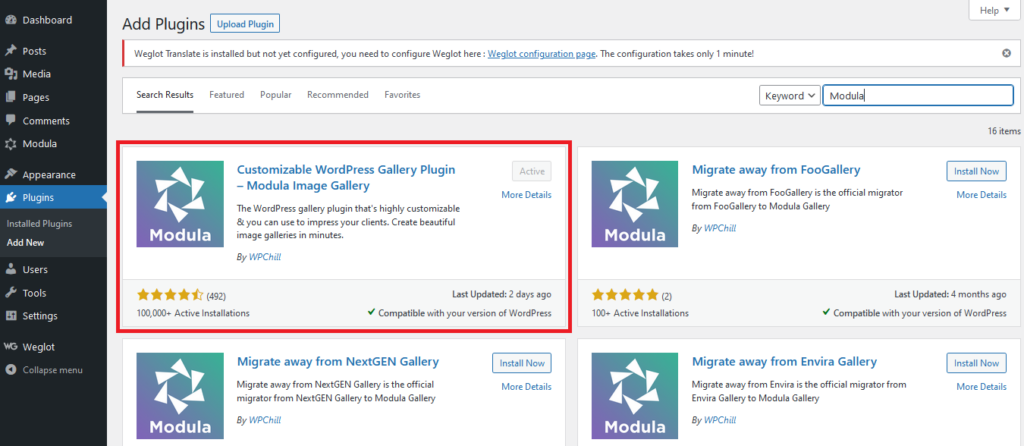The height and width of the screenshot is (446, 1024).
Task: Open Posts via its pin icon
Action: (11, 51)
